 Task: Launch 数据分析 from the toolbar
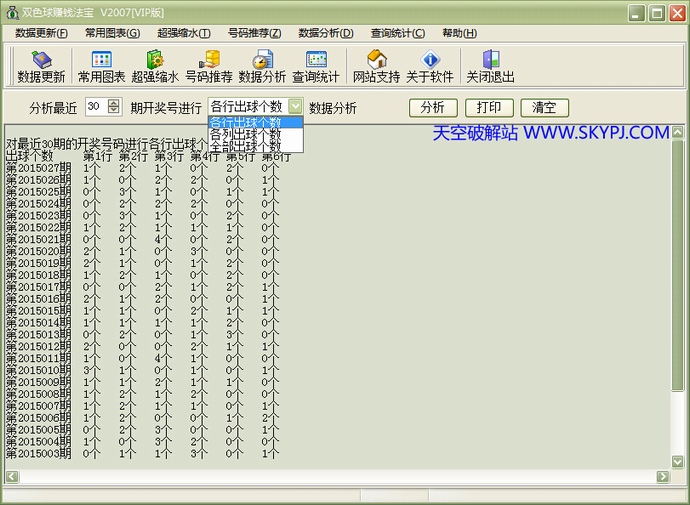[x=262, y=66]
